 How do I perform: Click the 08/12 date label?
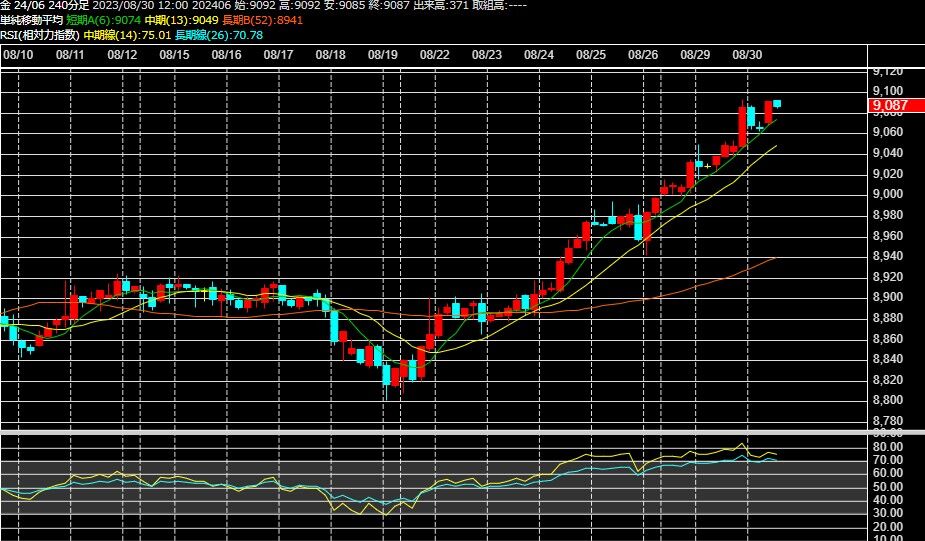tap(122, 55)
